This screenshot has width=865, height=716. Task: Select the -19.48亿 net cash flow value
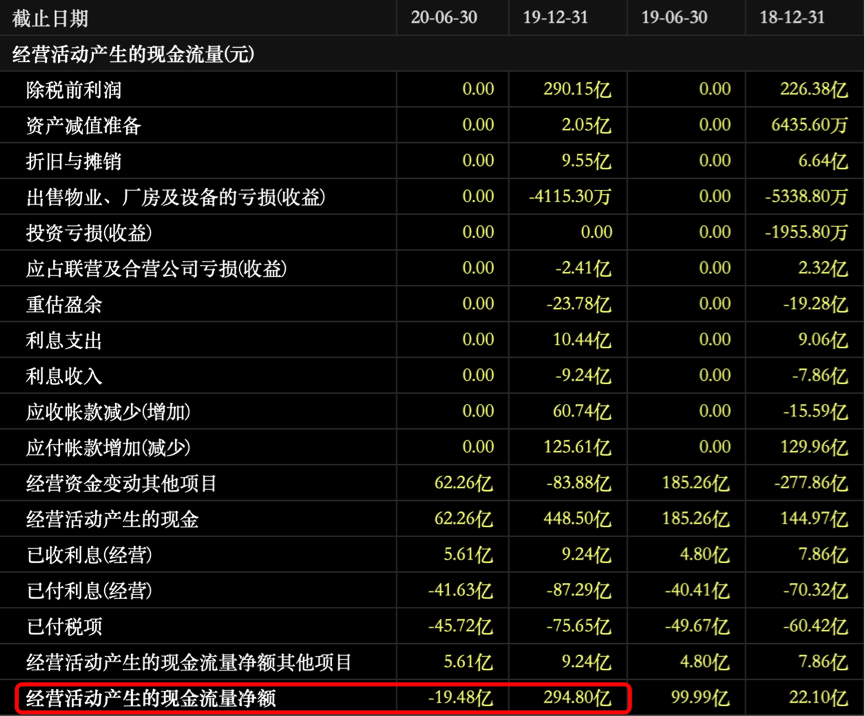tap(461, 698)
